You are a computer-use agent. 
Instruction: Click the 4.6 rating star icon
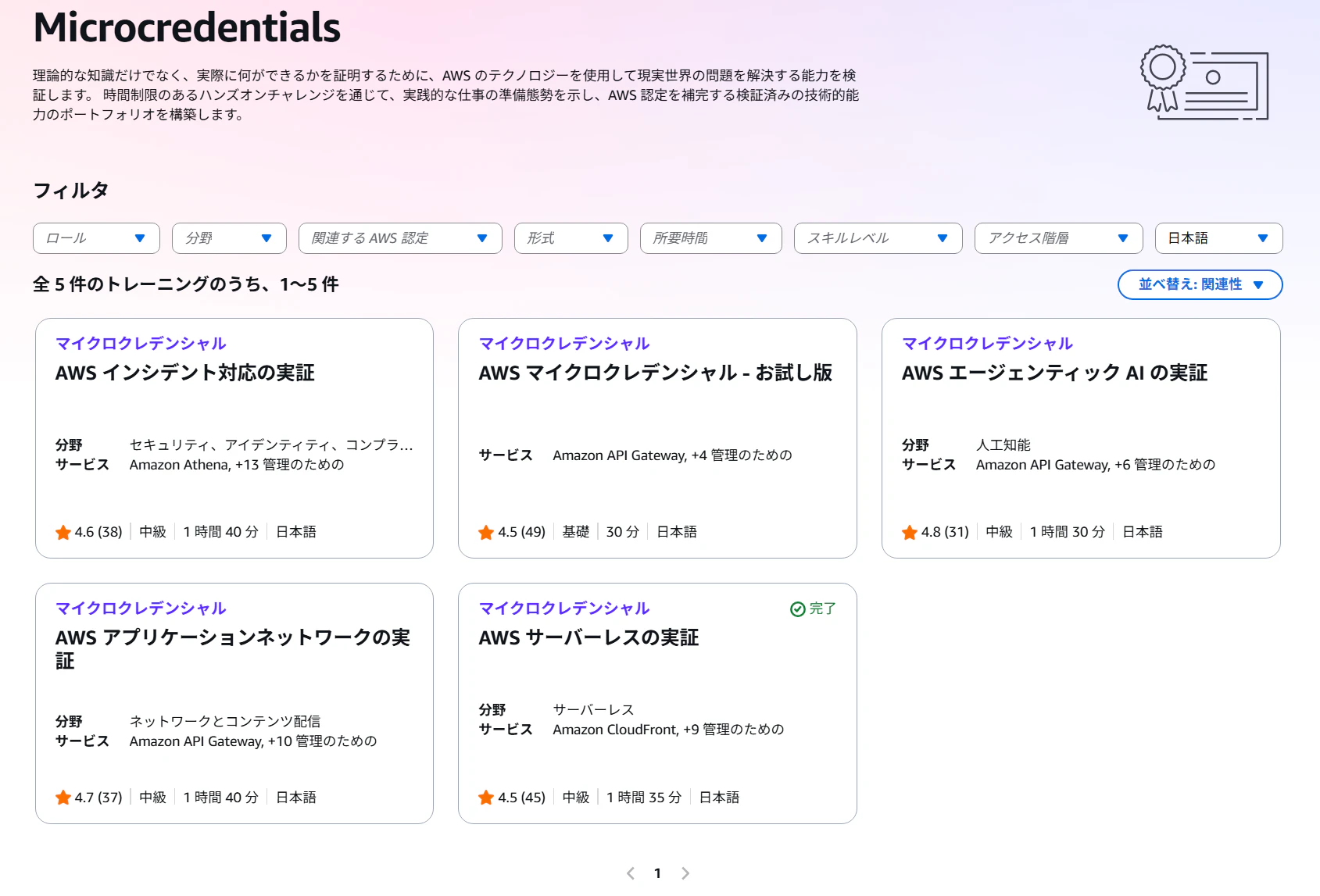[63, 533]
